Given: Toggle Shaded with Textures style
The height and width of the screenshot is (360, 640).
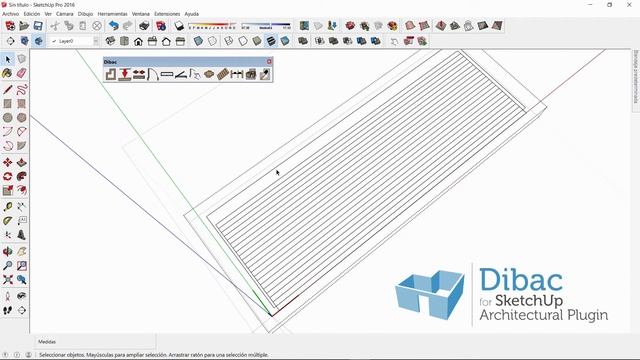Looking at the screenshot, I should [x=271, y=41].
